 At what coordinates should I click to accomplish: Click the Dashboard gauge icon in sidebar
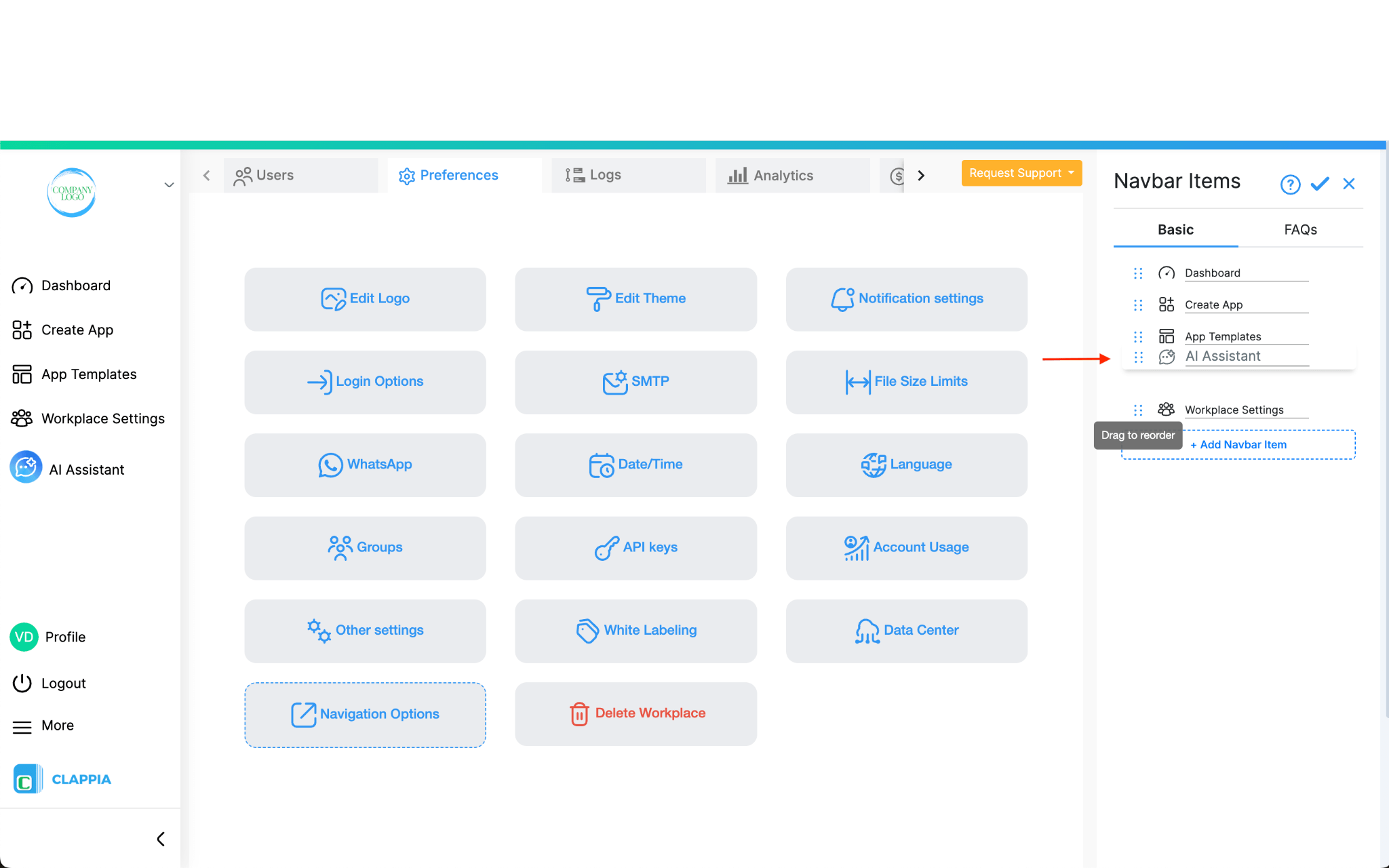[22, 285]
